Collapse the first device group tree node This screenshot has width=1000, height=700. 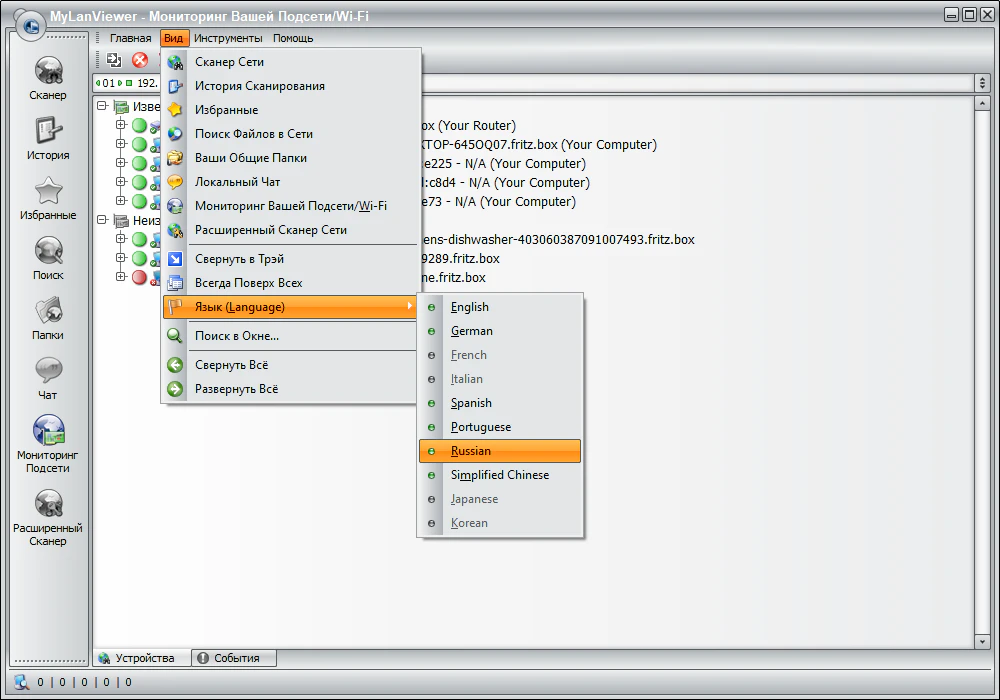[x=102, y=107]
